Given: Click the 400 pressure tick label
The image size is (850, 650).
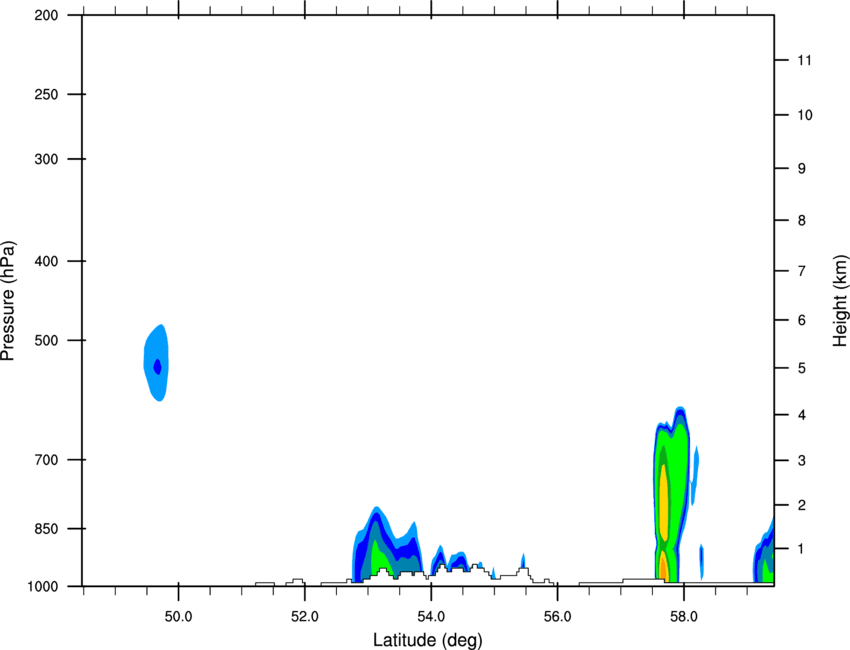Looking at the screenshot, I should 46,261.
